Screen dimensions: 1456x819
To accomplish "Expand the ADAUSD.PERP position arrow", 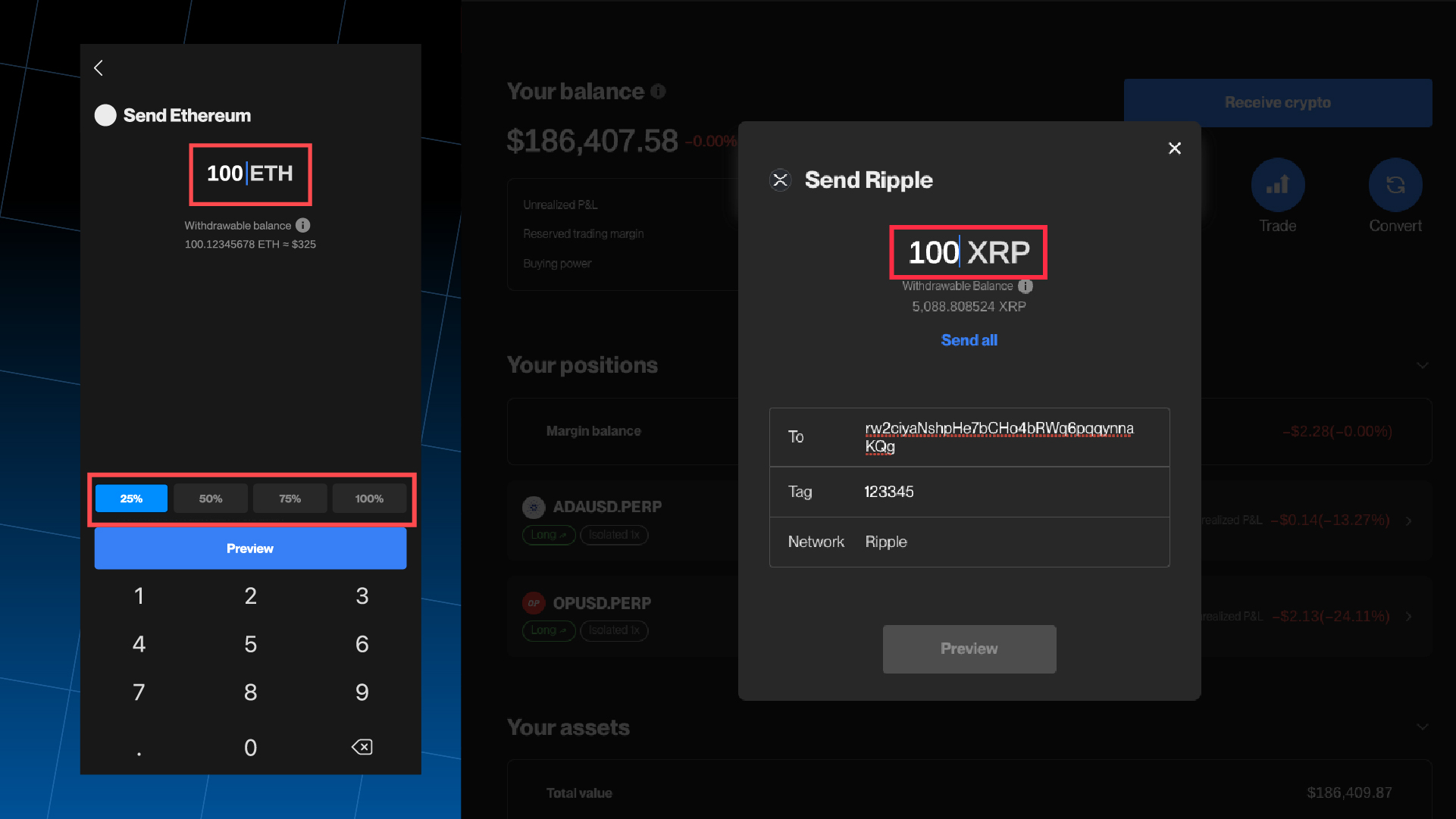I will tap(1409, 520).
